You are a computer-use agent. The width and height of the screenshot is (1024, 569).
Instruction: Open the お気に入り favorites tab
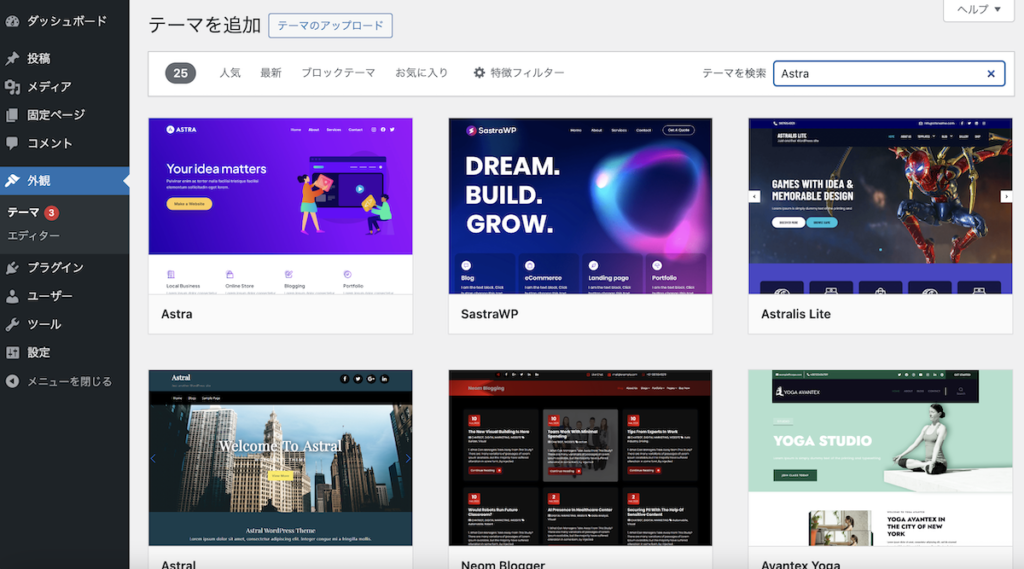coord(421,73)
